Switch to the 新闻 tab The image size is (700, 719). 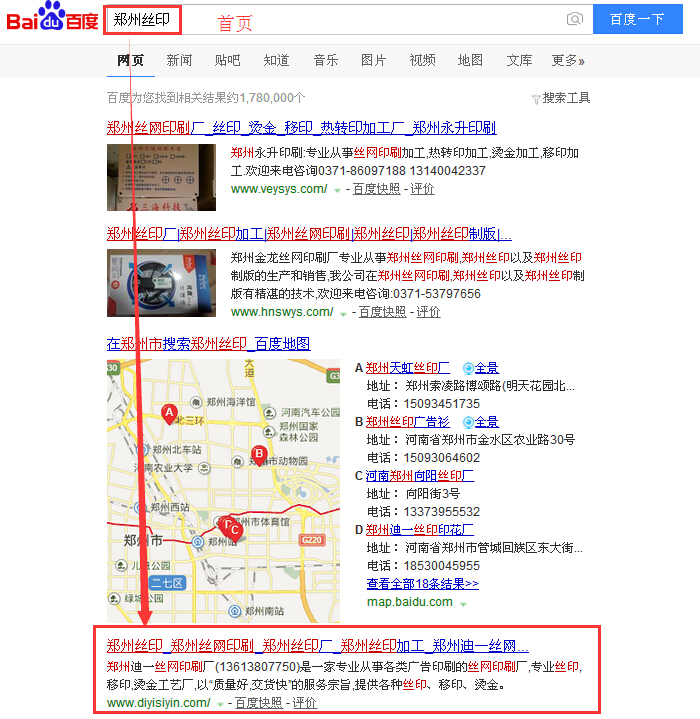pos(179,61)
